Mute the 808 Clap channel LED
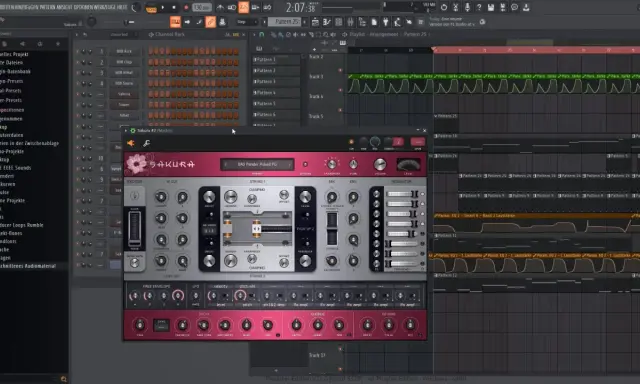The image size is (640, 384). pyautogui.click(x=77, y=62)
